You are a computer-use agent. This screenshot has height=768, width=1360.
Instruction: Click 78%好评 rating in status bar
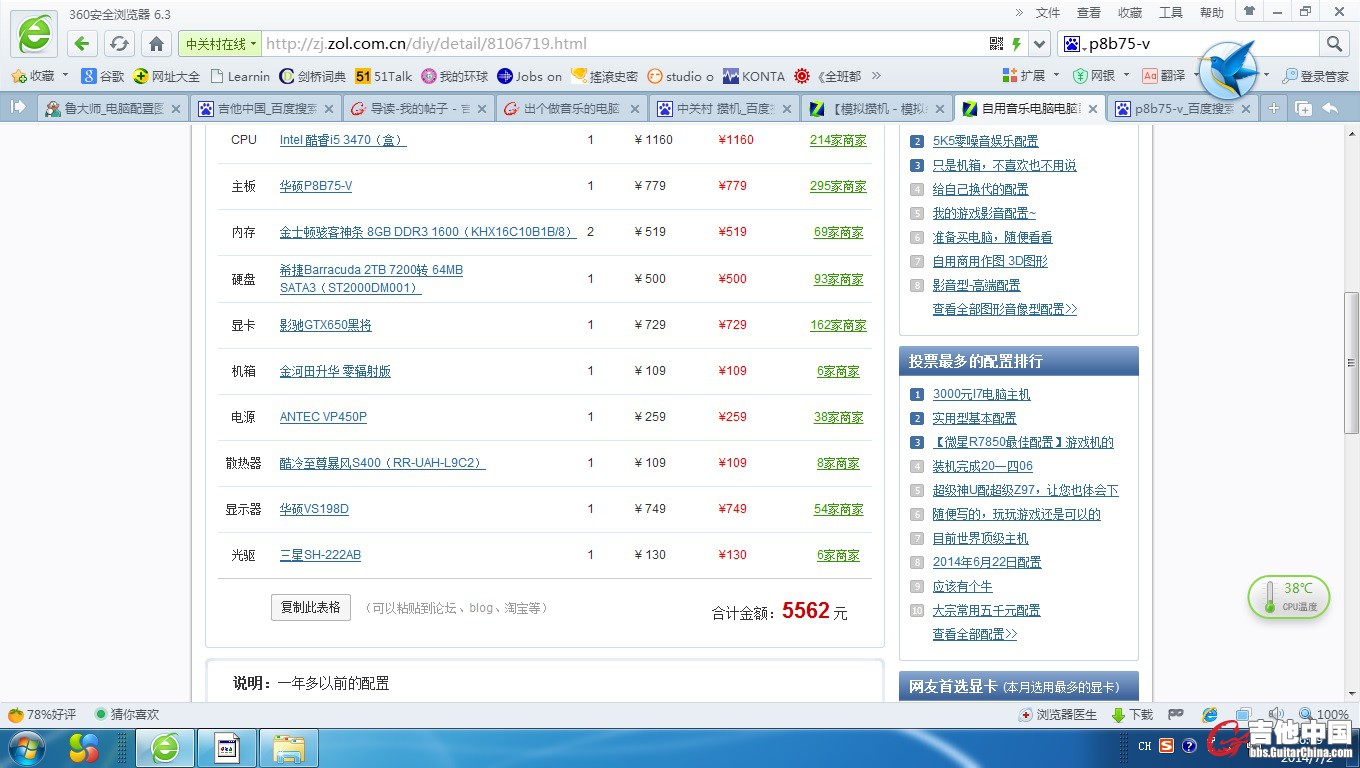click(42, 715)
